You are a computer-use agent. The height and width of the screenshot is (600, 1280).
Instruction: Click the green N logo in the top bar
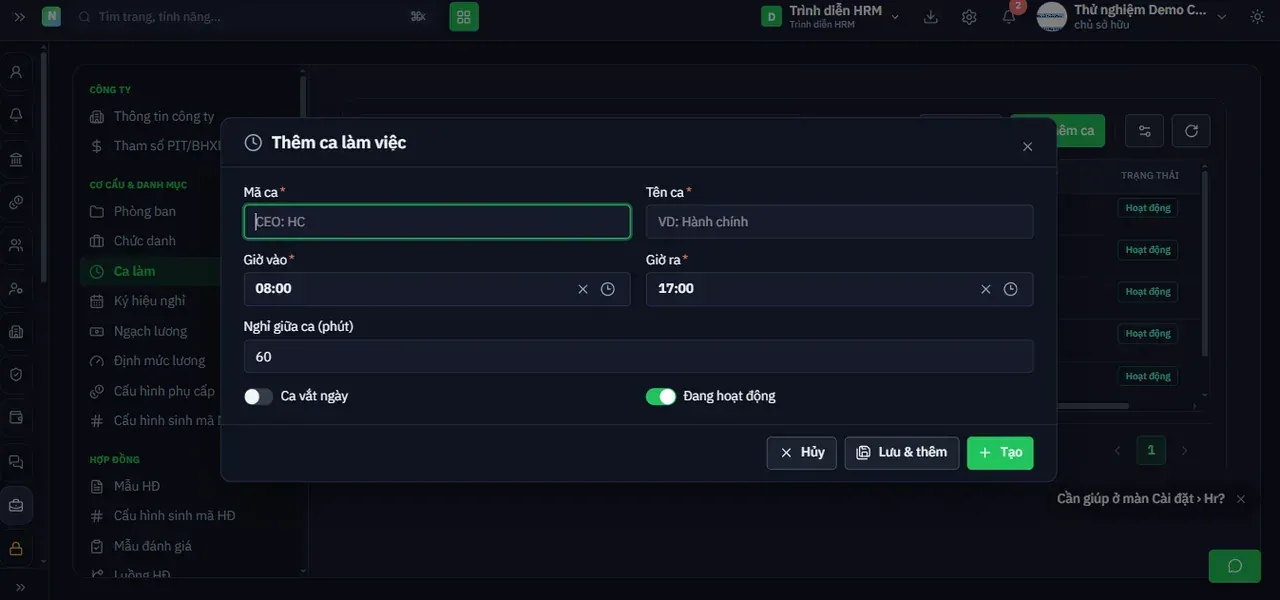51,17
